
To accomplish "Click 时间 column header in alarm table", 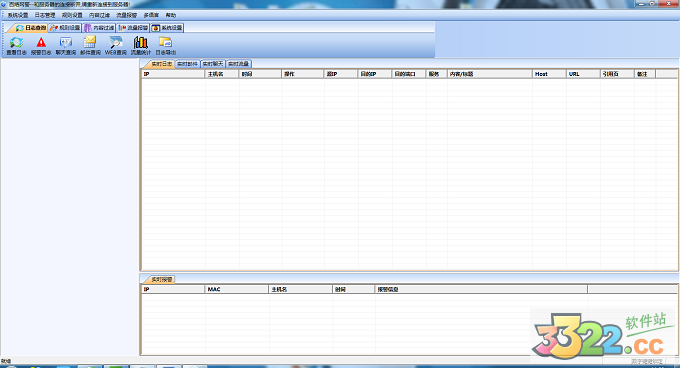I will 353,289.
